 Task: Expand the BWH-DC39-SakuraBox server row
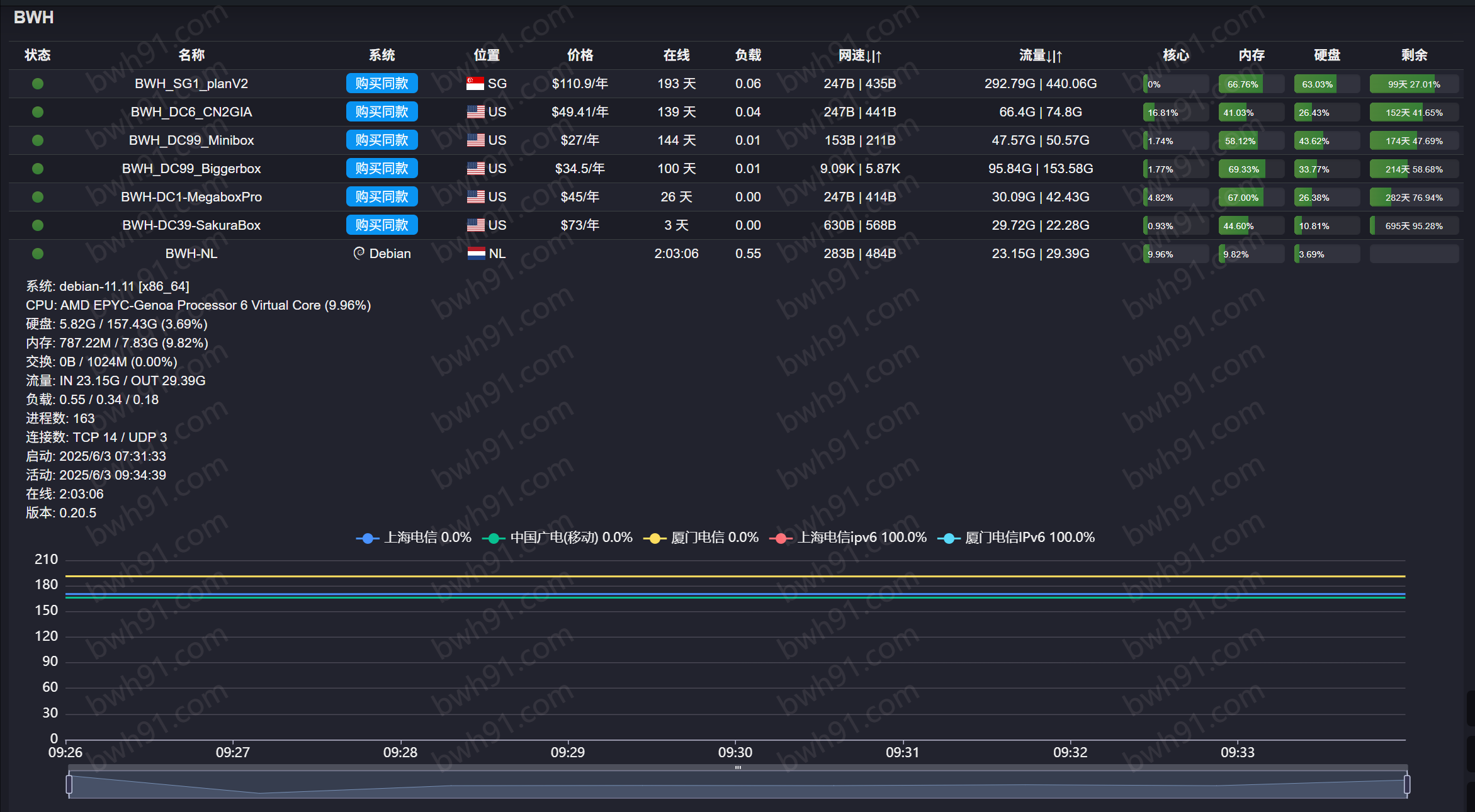click(x=735, y=225)
